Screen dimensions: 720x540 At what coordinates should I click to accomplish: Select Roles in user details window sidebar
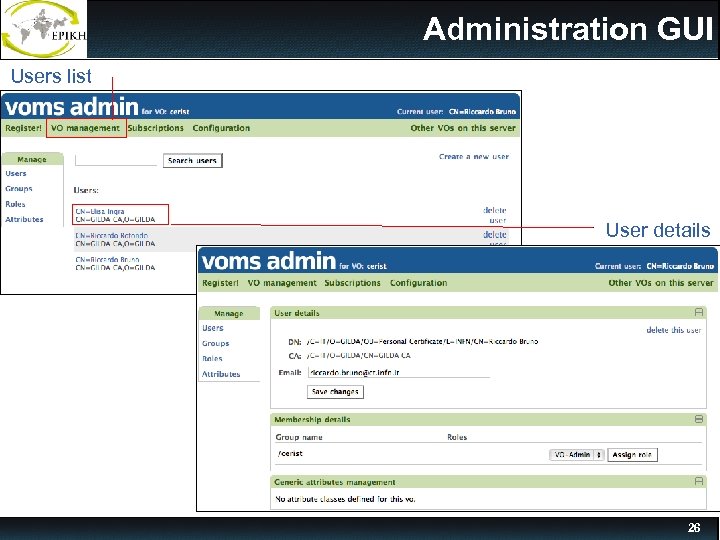212,359
